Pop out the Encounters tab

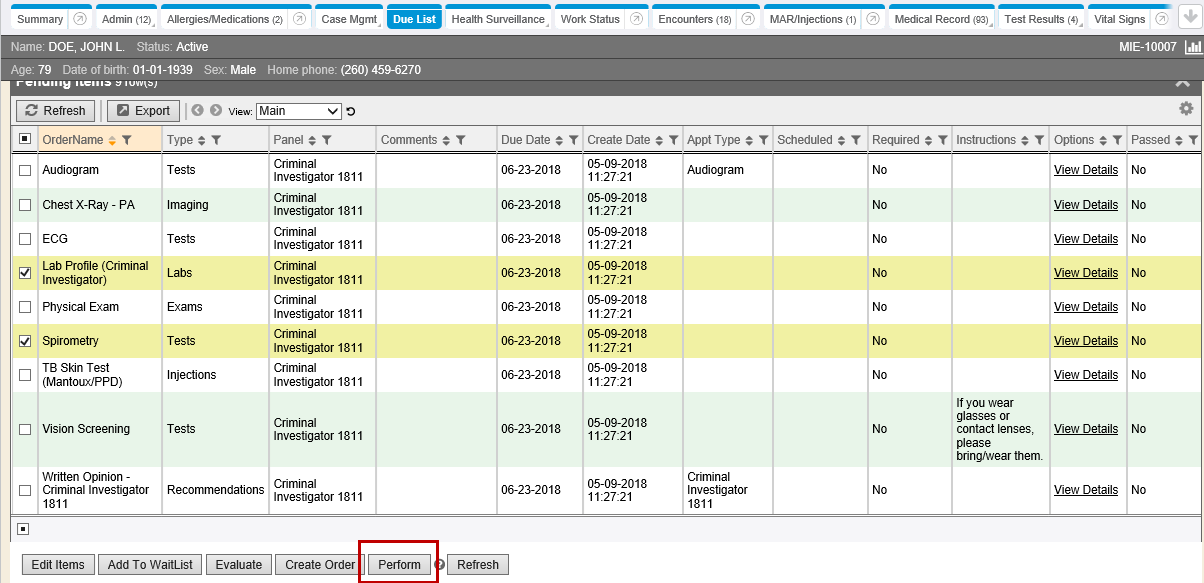click(748, 19)
